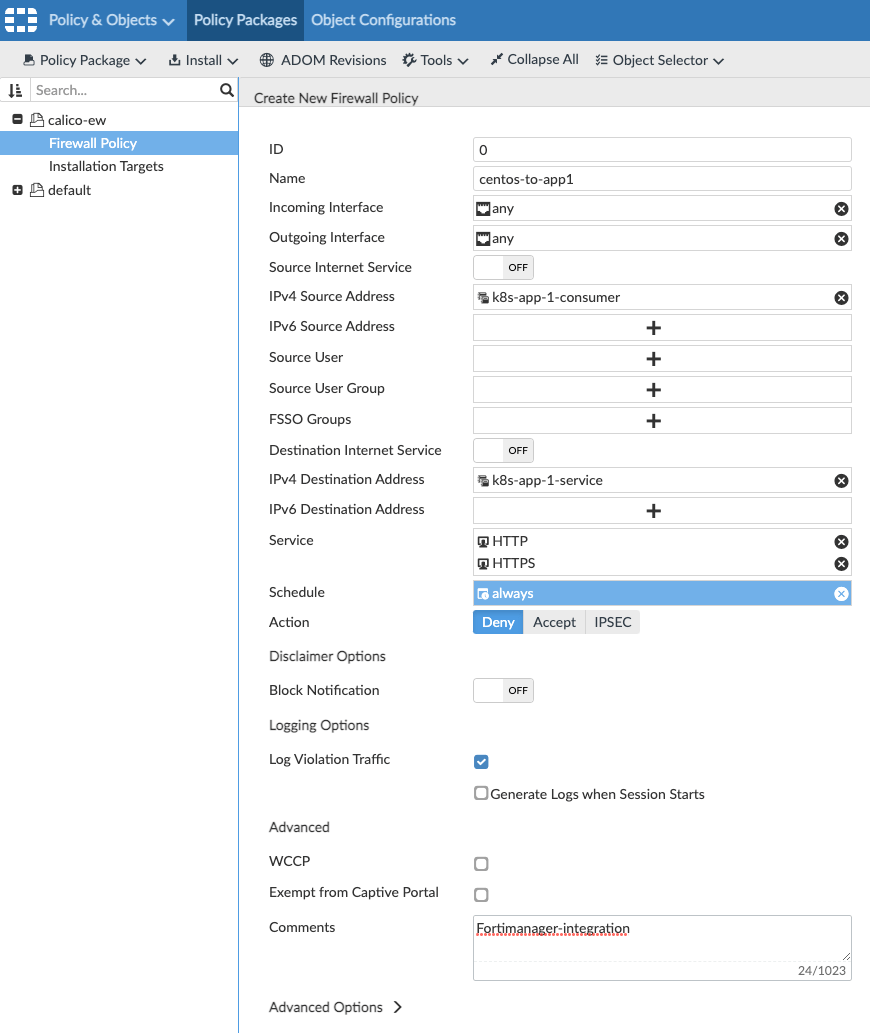Screen dimensions: 870x1033
Task: Add a Source User with plus
Action: pos(653,359)
